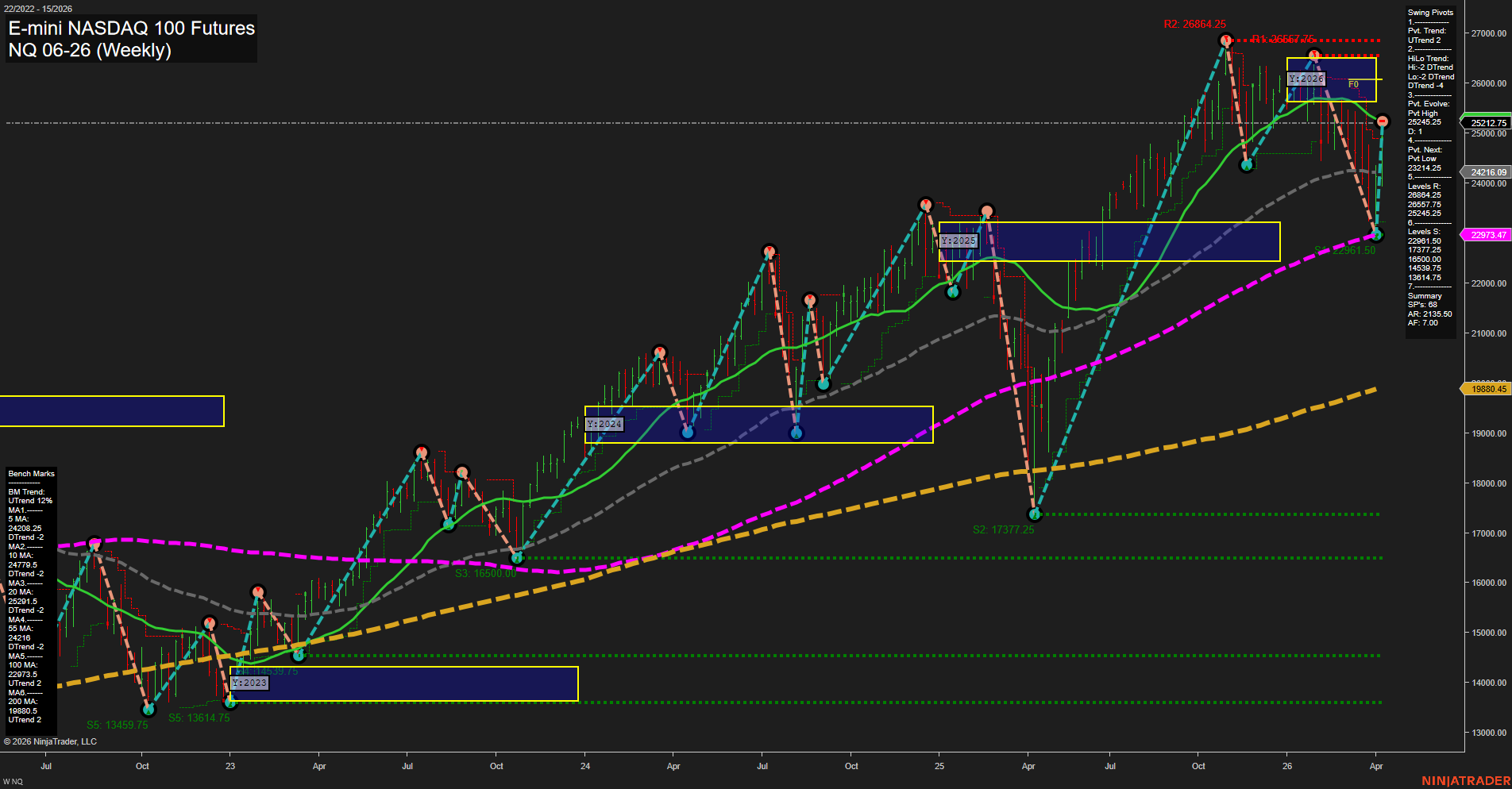Select the red pivot dot below R2: 26864.25
The height and width of the screenshot is (789, 1512).
[x=1227, y=41]
